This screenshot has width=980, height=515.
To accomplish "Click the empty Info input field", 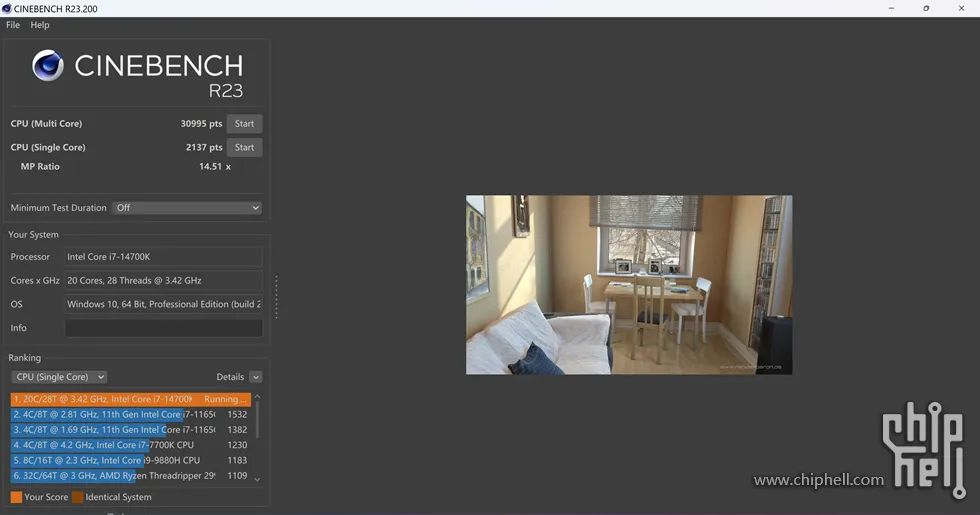I will 164,328.
